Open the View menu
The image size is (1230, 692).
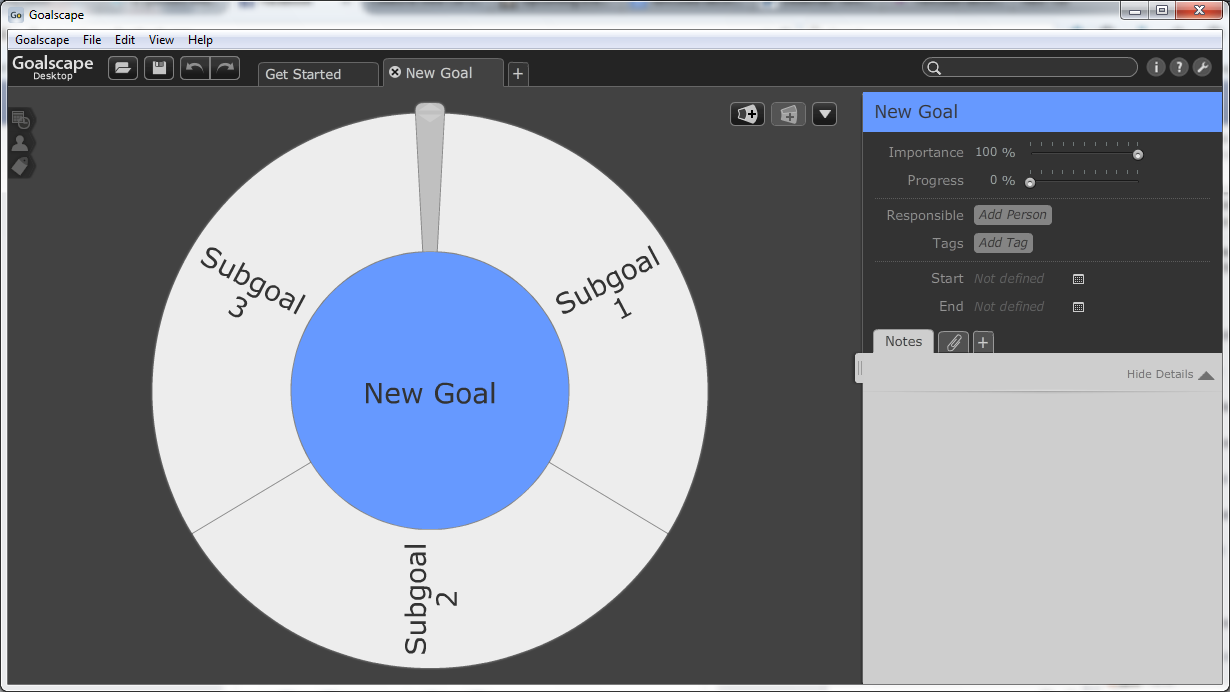click(161, 40)
